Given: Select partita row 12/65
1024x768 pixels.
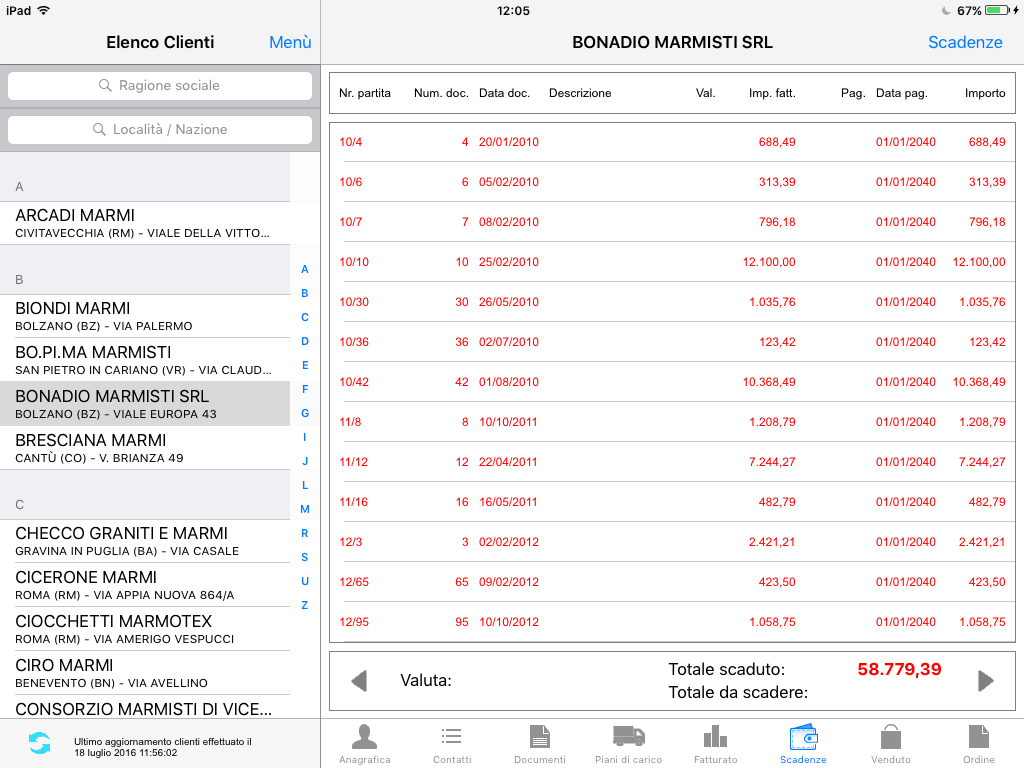Looking at the screenshot, I should pos(672,582).
